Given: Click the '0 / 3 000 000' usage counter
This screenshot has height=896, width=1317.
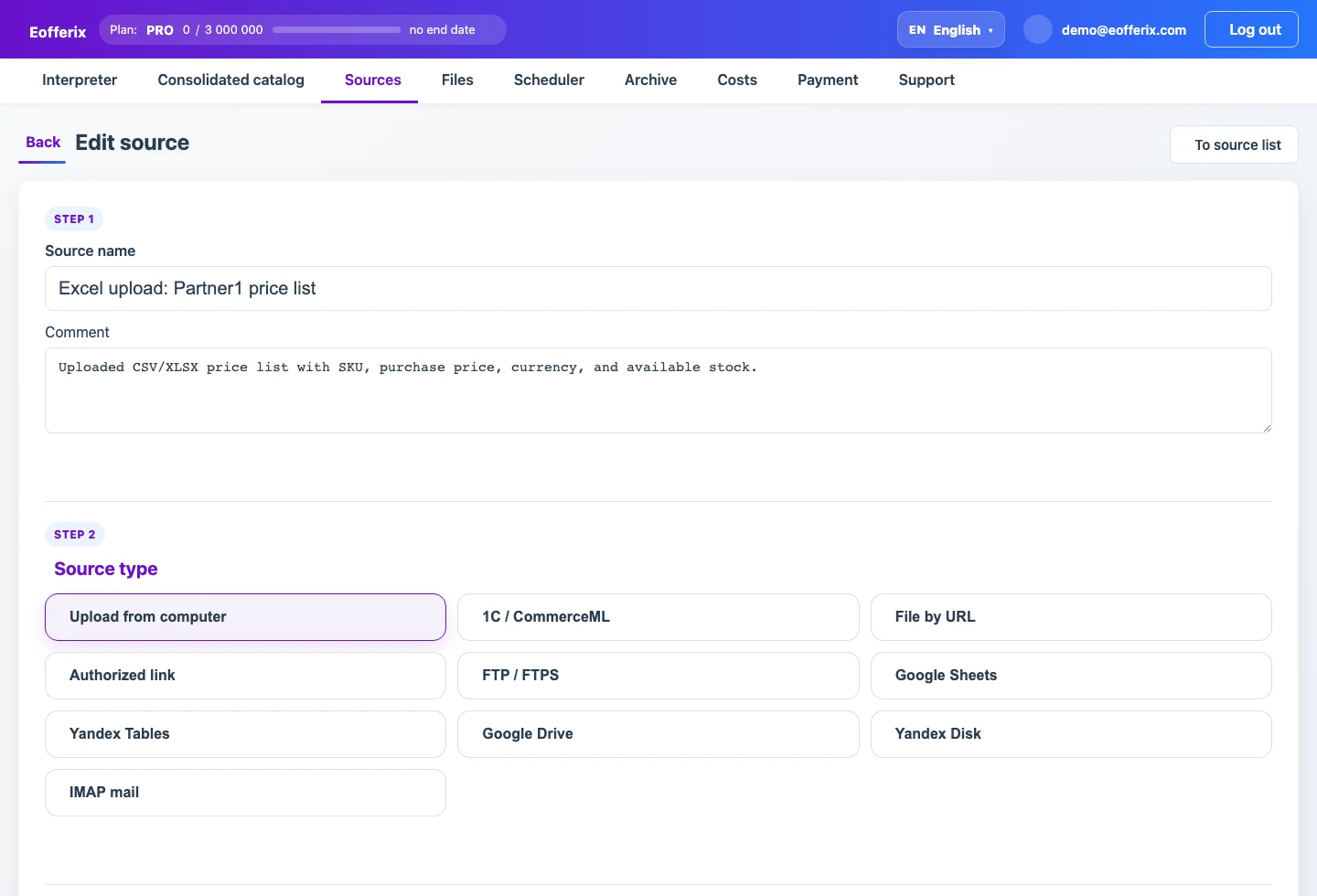Looking at the screenshot, I should tap(222, 30).
